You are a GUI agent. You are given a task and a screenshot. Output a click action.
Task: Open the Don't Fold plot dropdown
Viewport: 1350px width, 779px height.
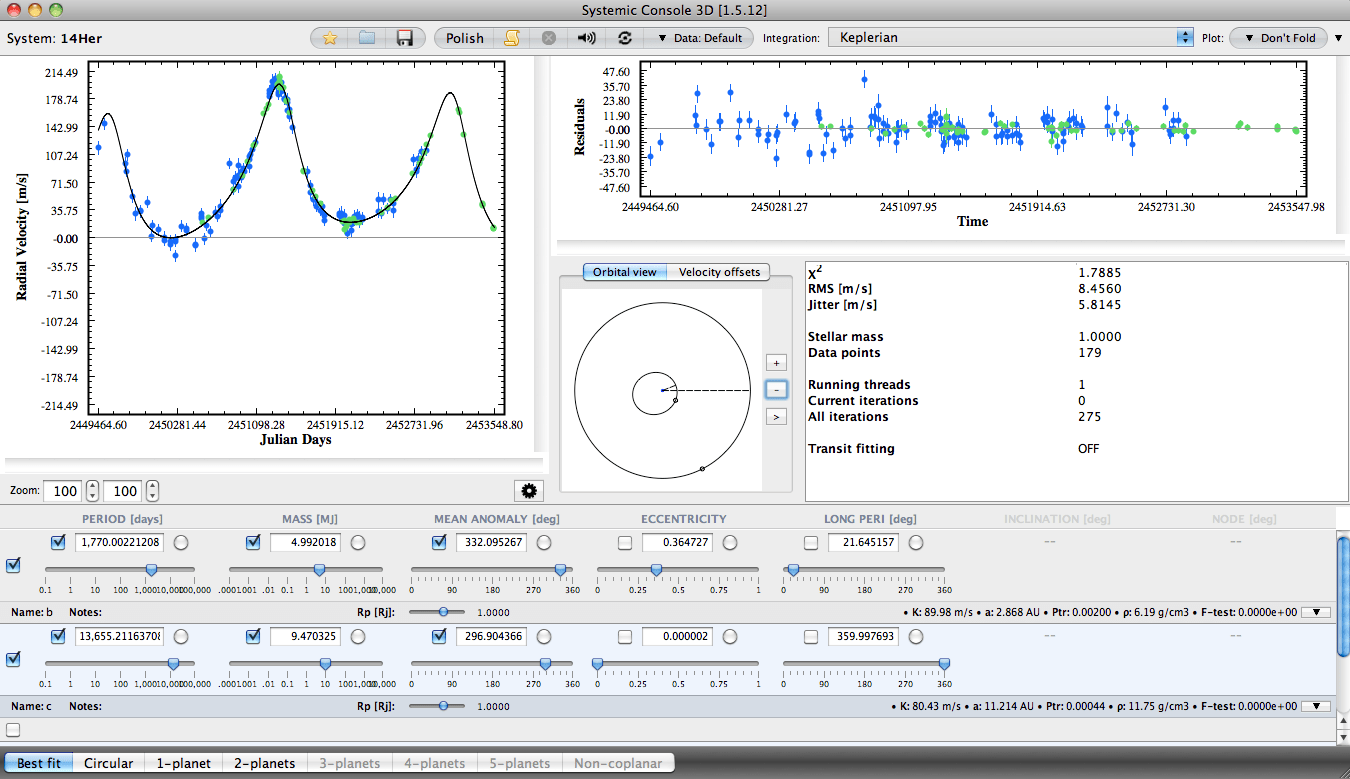1278,38
